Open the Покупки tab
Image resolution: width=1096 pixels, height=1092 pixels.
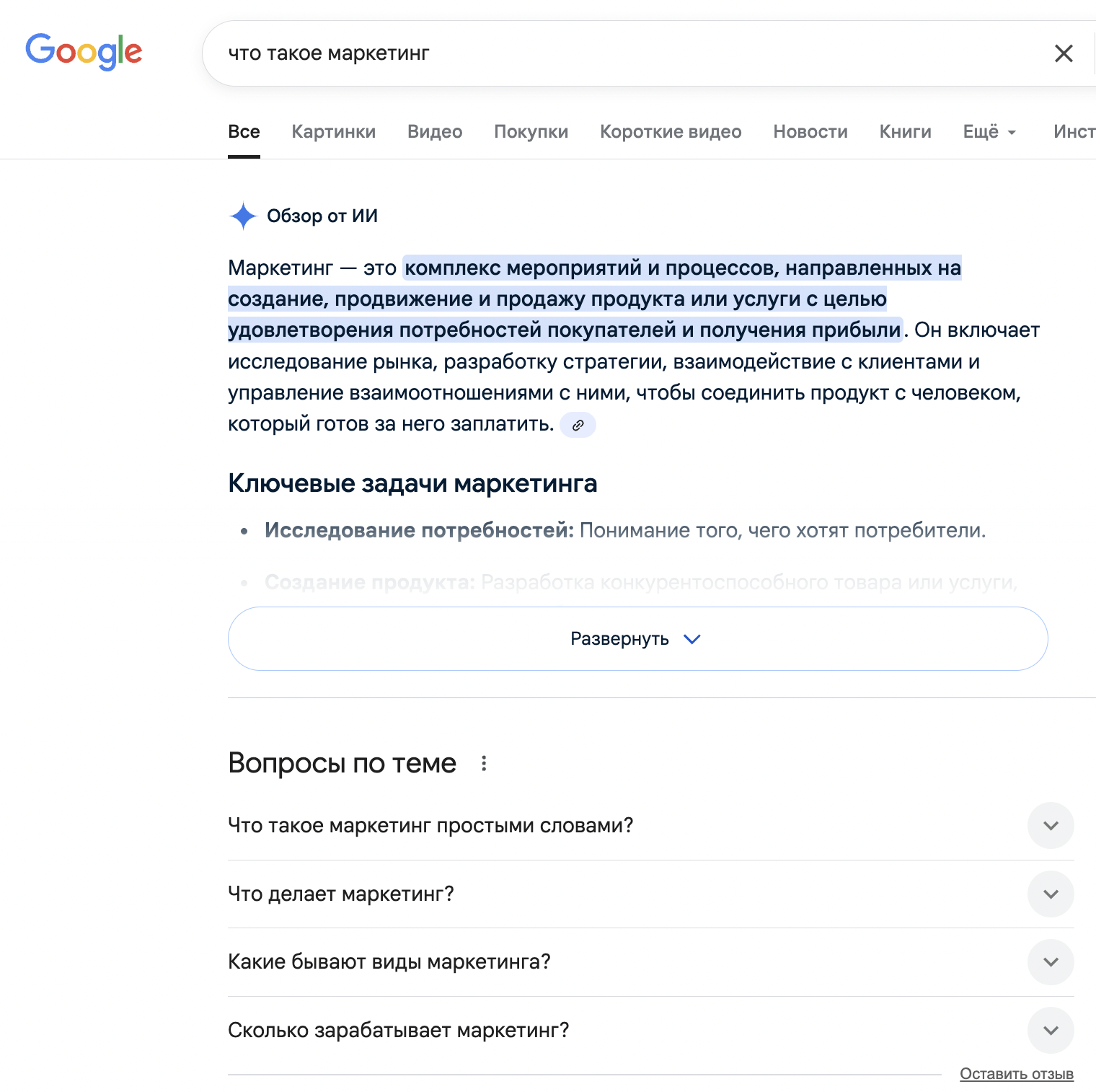[531, 132]
